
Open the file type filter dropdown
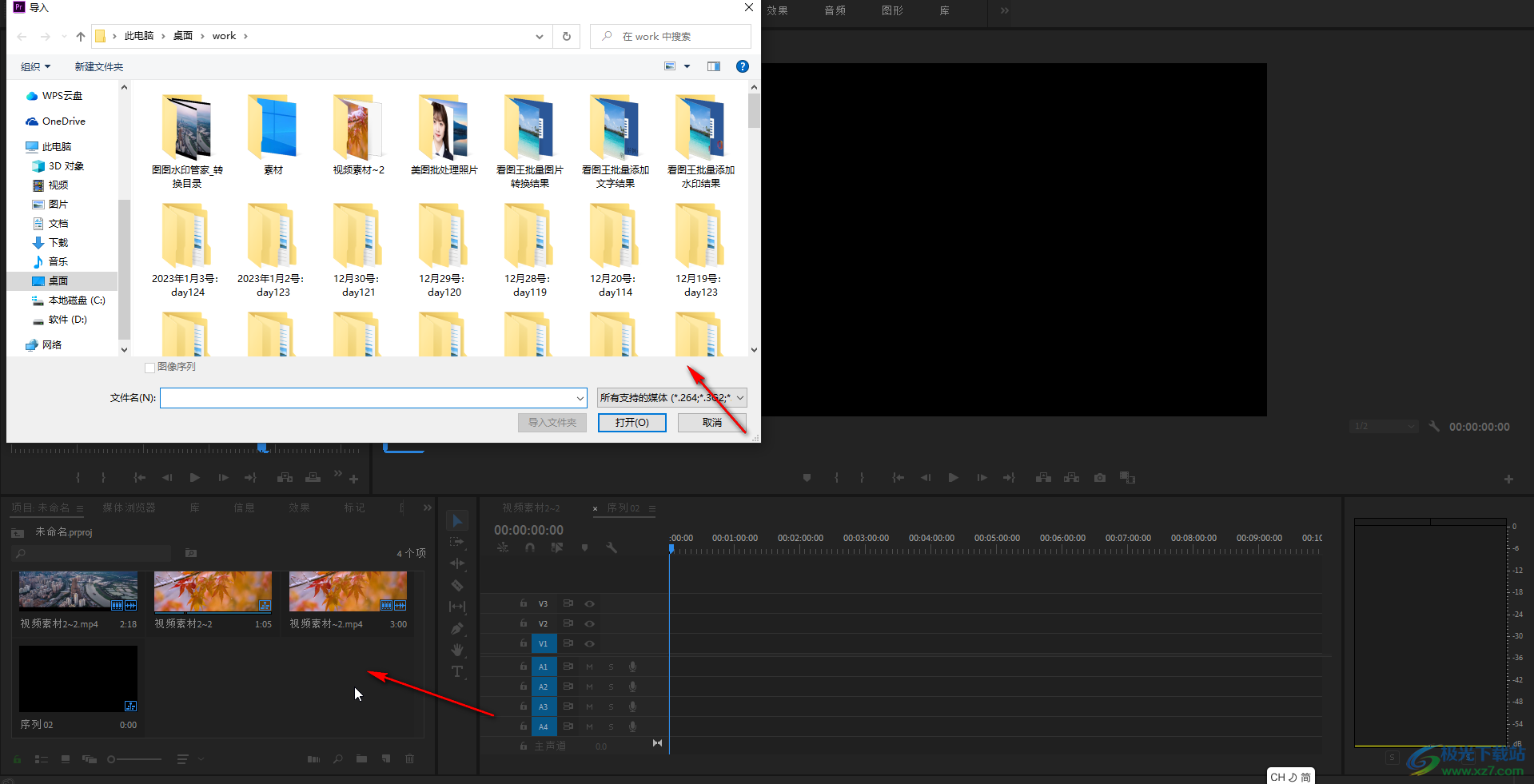pos(740,398)
